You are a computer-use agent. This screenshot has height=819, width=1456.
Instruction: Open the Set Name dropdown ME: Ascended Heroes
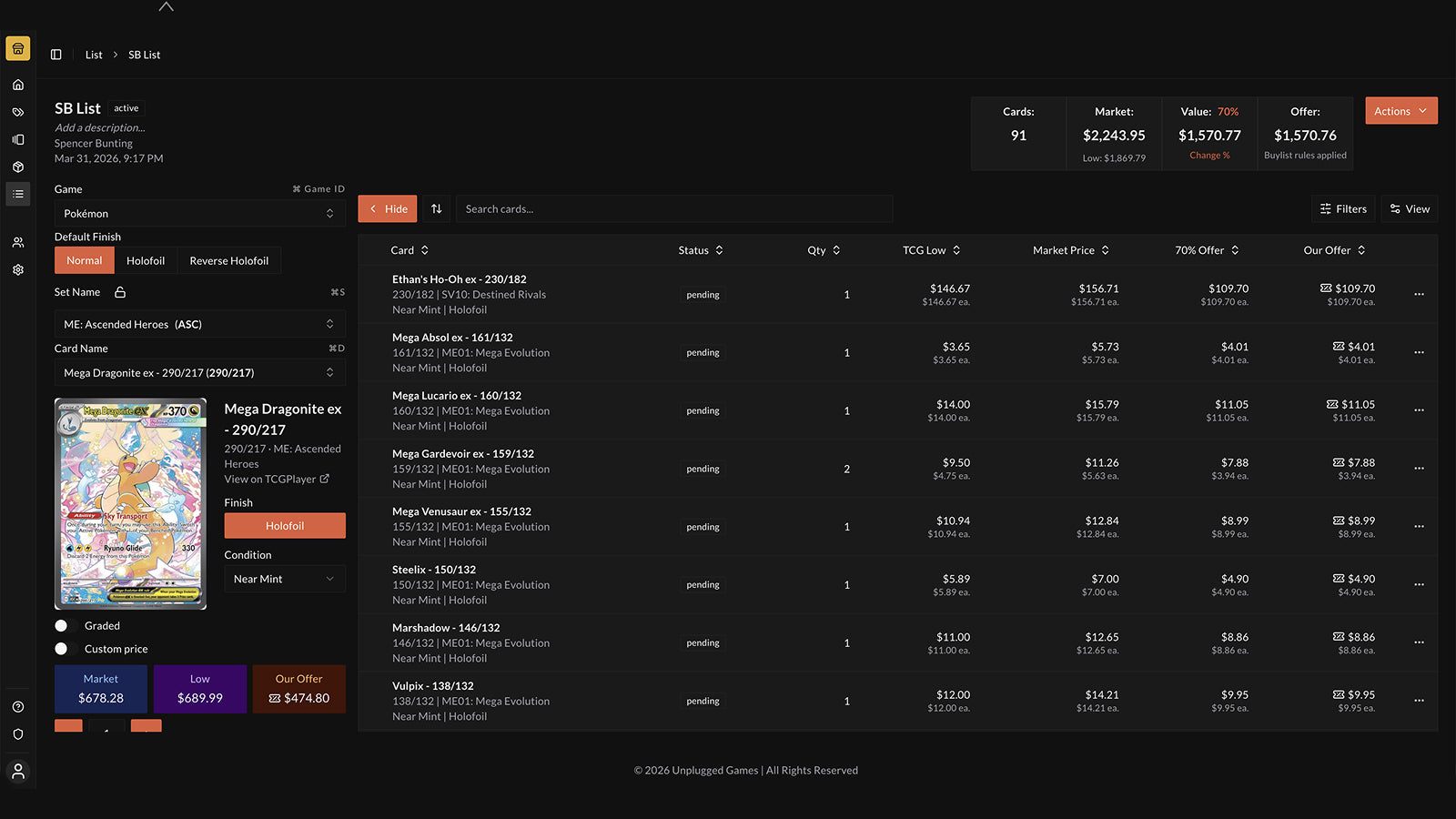click(199, 324)
